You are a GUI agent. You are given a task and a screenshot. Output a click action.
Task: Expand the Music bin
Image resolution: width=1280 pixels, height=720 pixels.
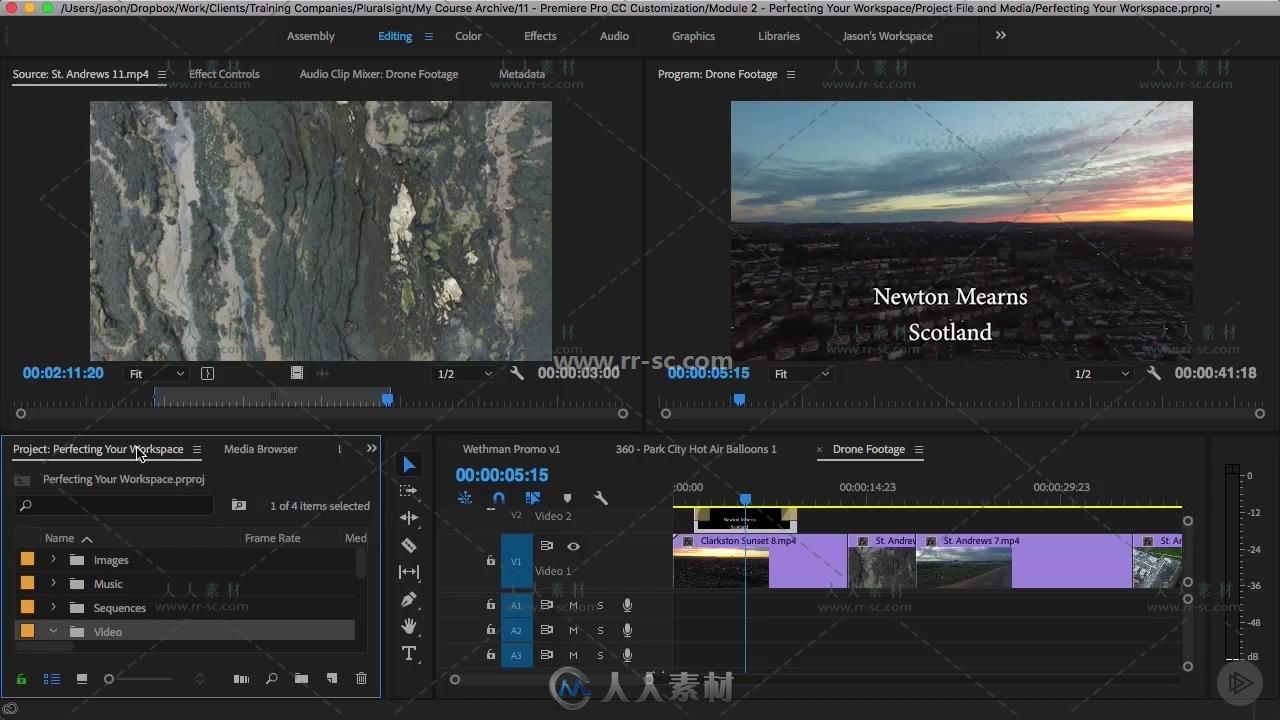(53, 584)
